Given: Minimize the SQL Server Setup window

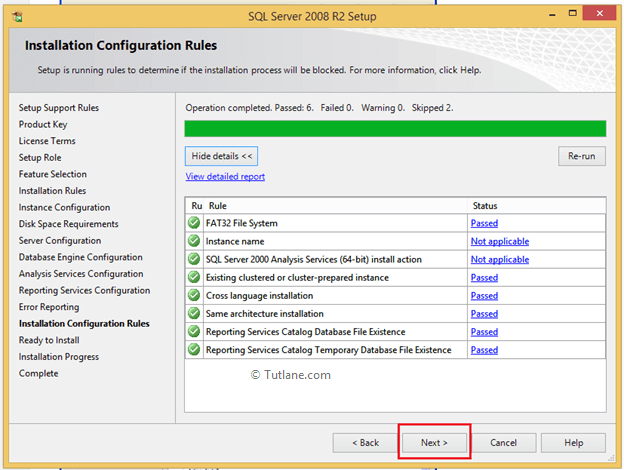Looking at the screenshot, I should (552, 14).
